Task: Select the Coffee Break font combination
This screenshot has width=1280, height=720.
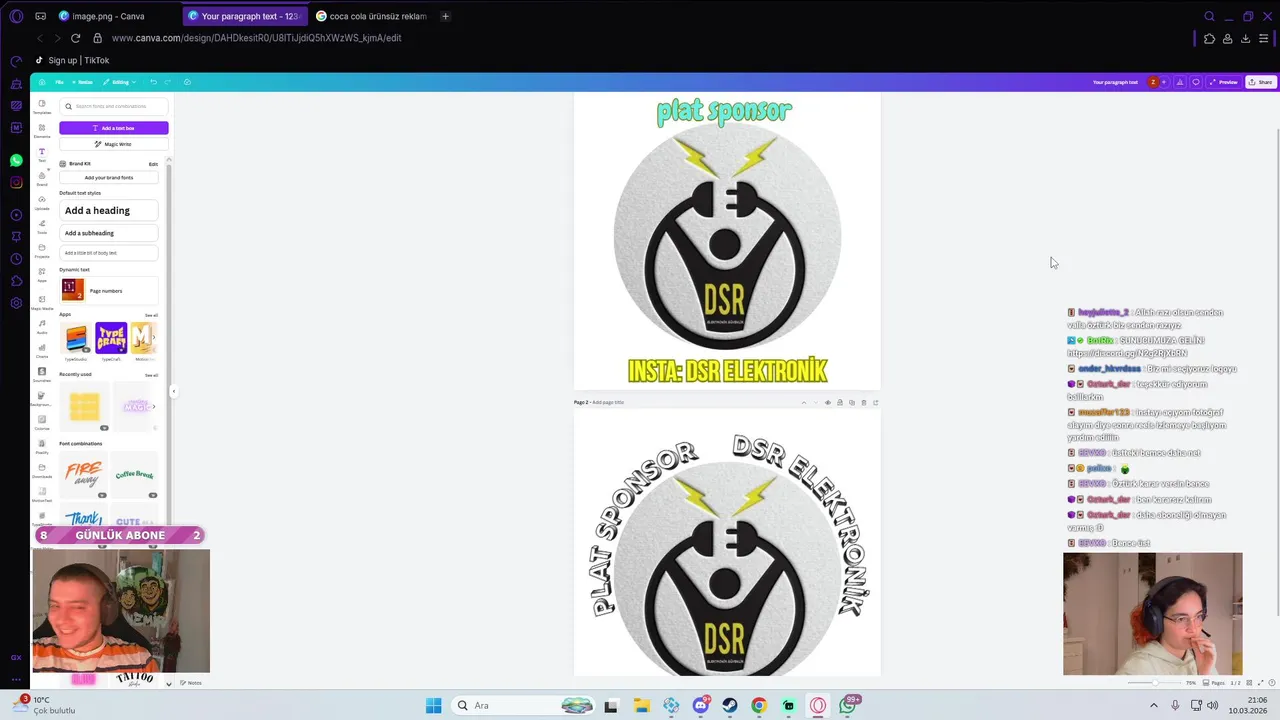Action: click(134, 474)
